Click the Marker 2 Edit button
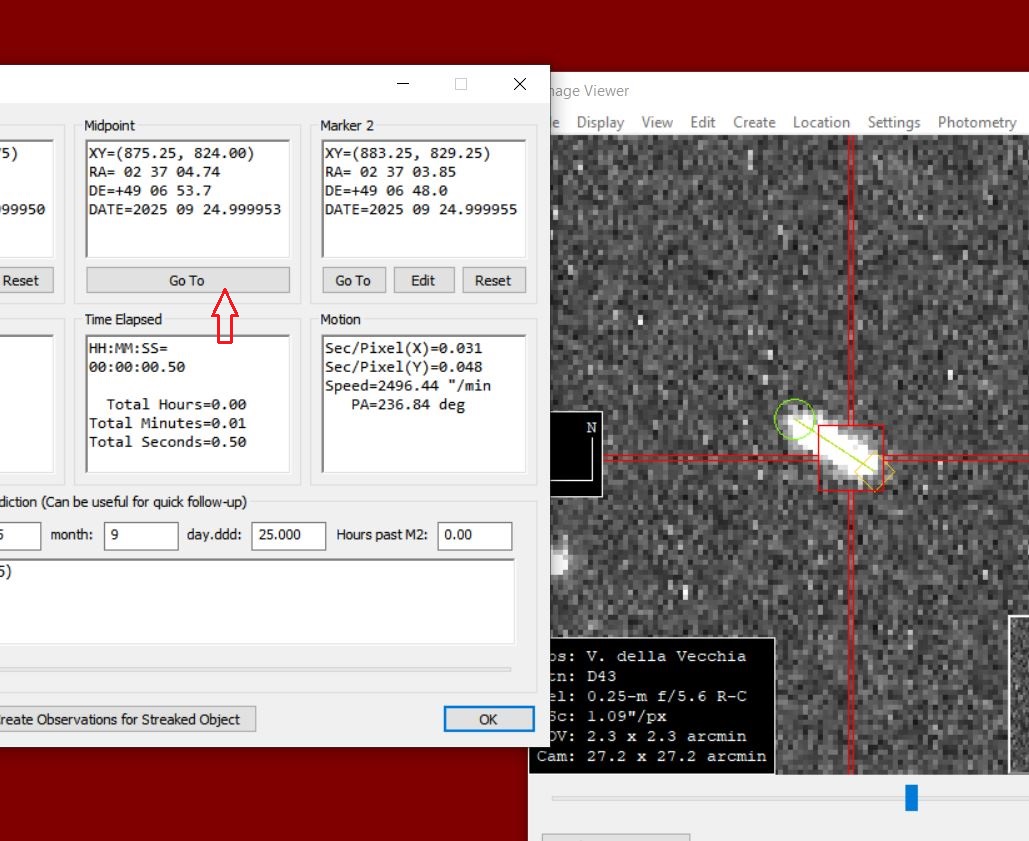 click(x=423, y=280)
